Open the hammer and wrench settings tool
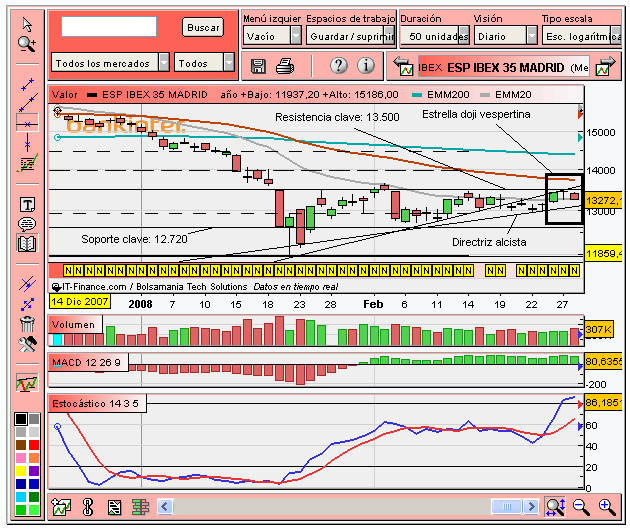 27,344
